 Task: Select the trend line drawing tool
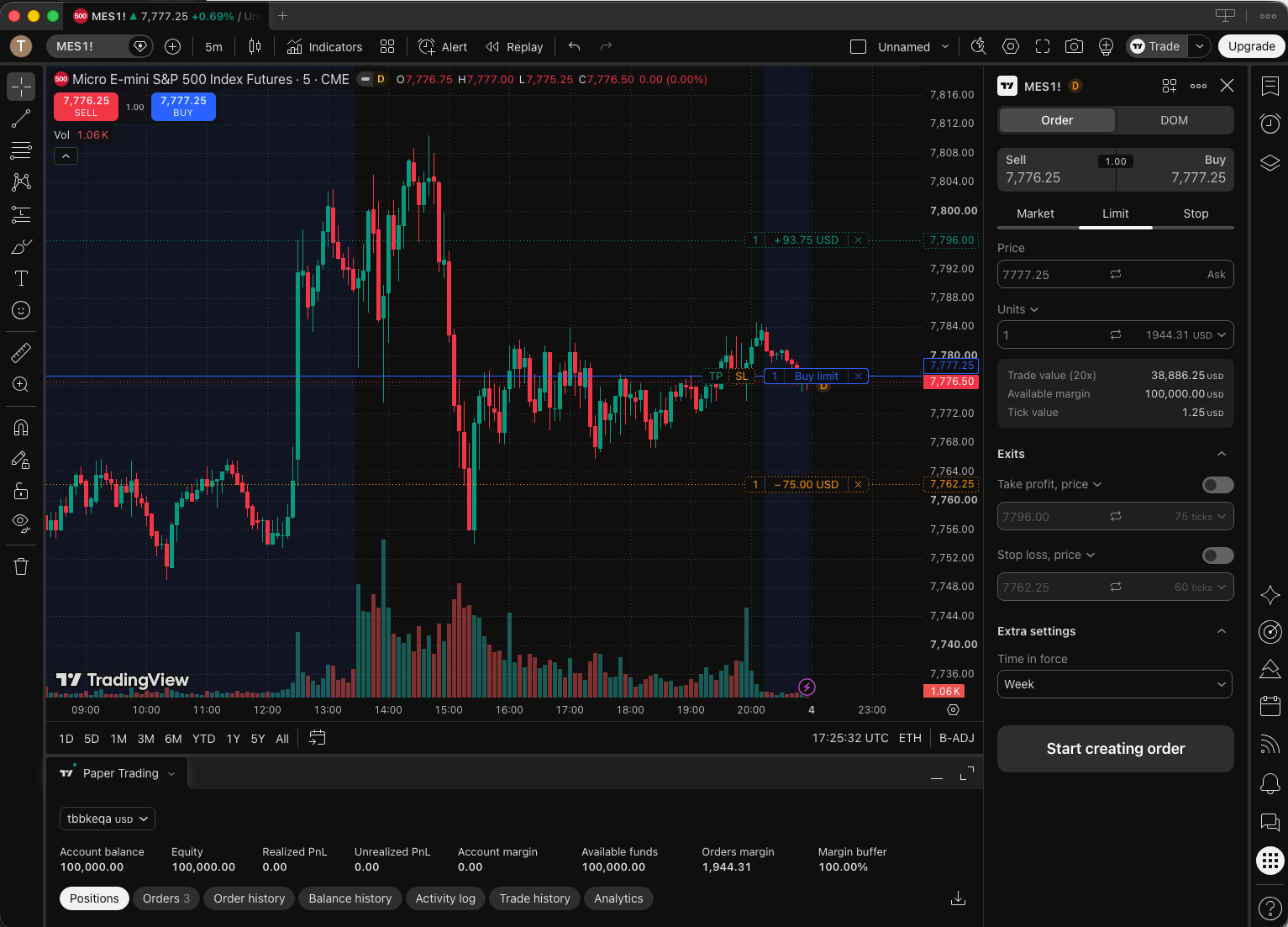(x=21, y=119)
